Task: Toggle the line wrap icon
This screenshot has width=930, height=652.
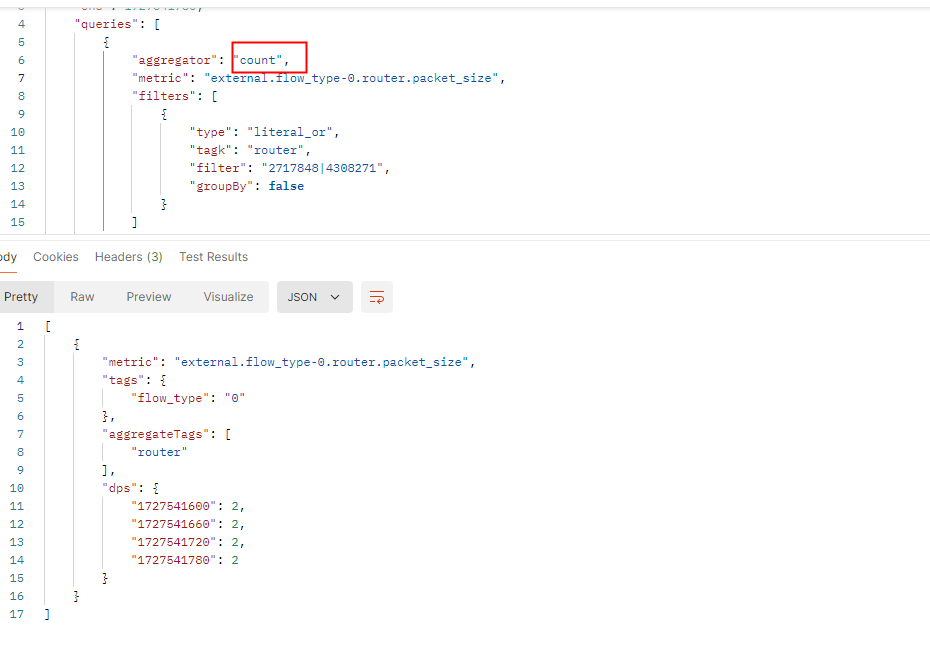Action: 377,297
